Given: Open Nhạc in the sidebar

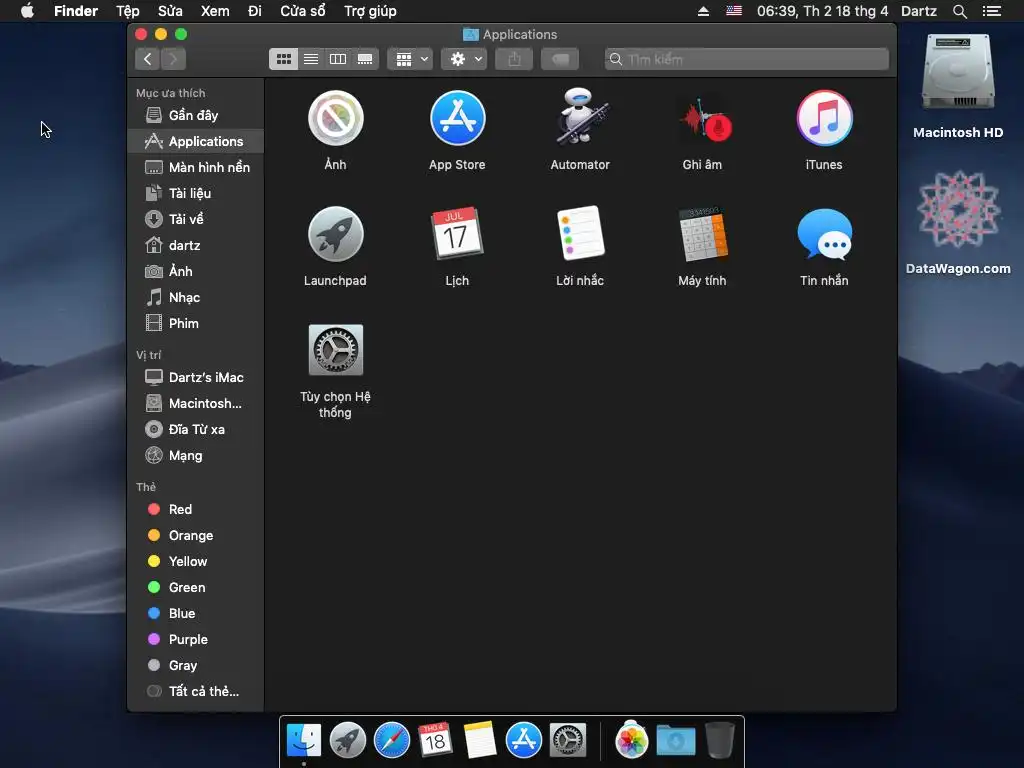Looking at the screenshot, I should coord(196,298).
